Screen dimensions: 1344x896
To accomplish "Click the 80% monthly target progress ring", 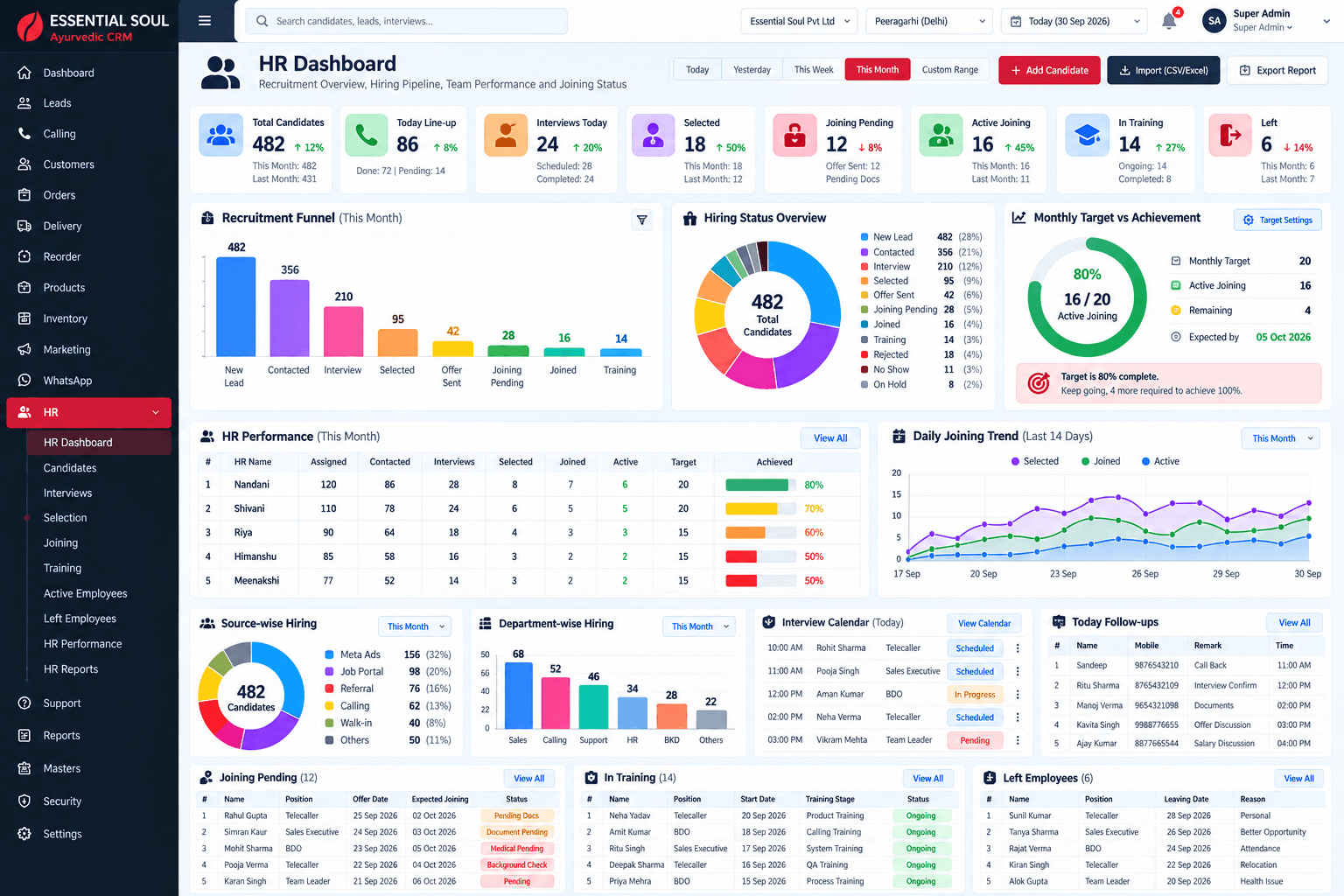I will click(1087, 297).
